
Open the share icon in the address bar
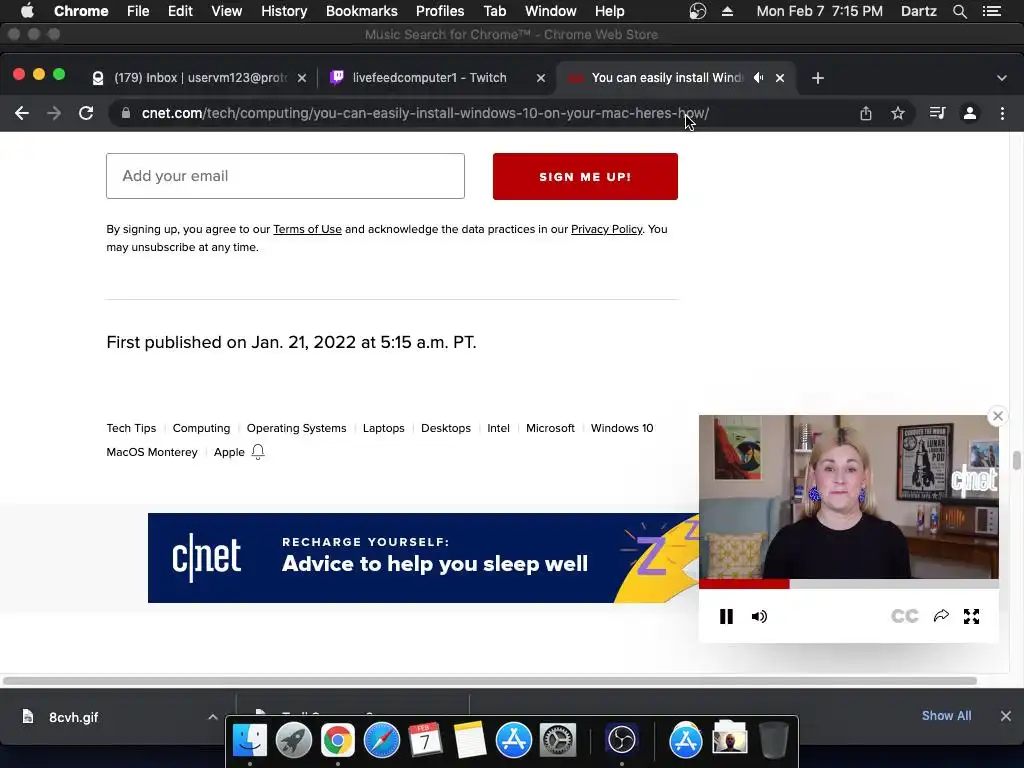point(866,113)
